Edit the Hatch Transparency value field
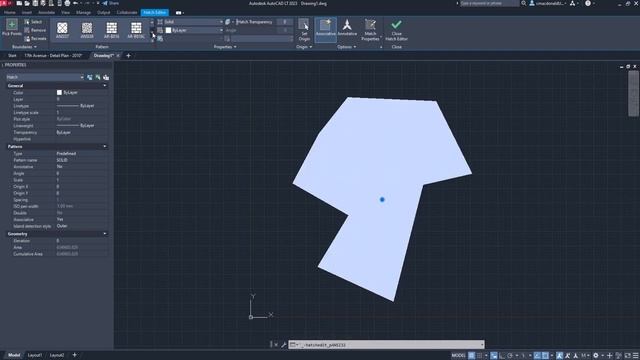This screenshot has width=640, height=360. (x=285, y=22)
